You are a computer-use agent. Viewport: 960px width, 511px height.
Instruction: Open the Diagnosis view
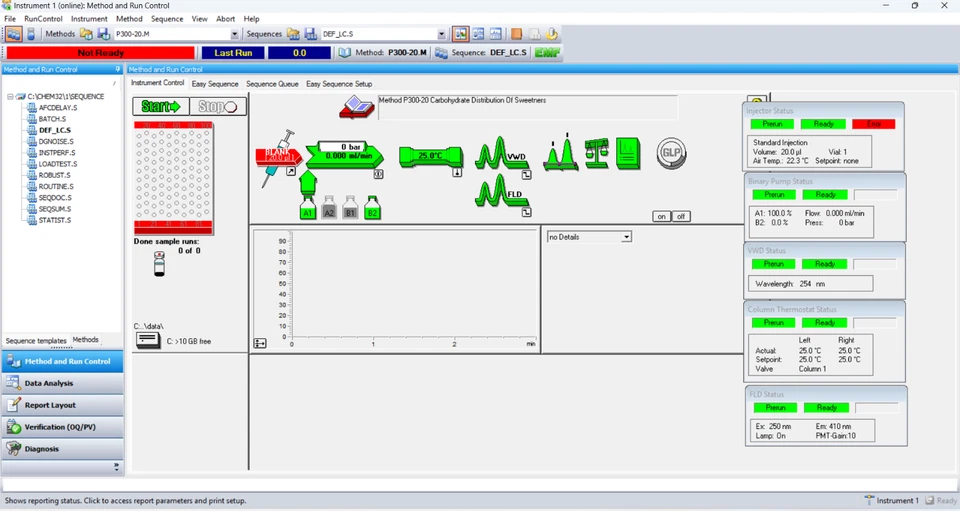point(62,449)
